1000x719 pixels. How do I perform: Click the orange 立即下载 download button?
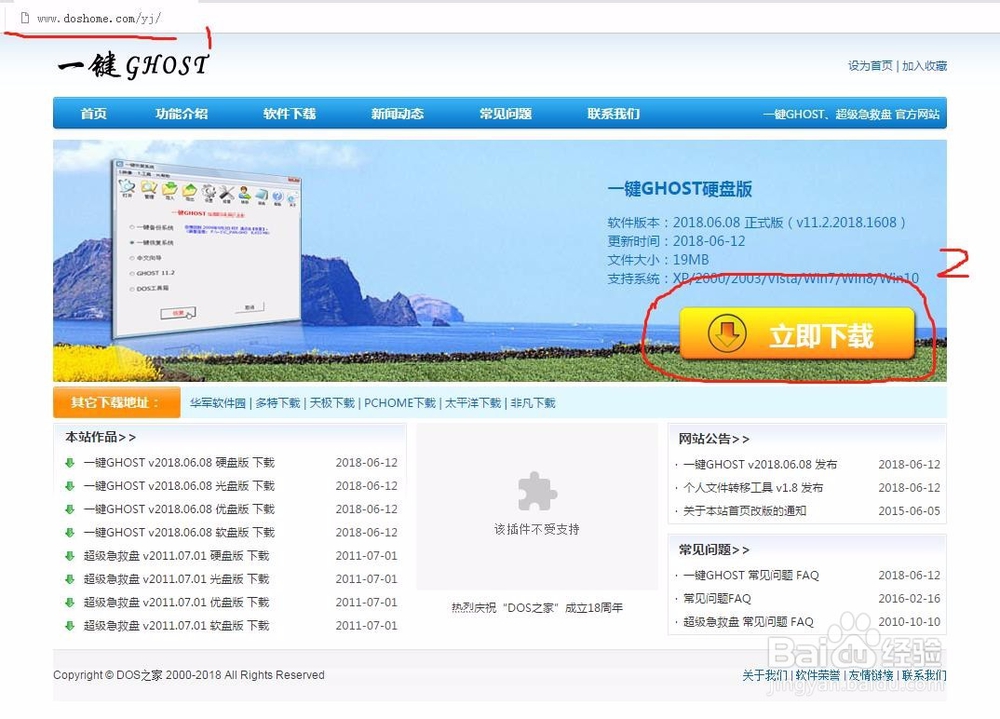(x=797, y=334)
